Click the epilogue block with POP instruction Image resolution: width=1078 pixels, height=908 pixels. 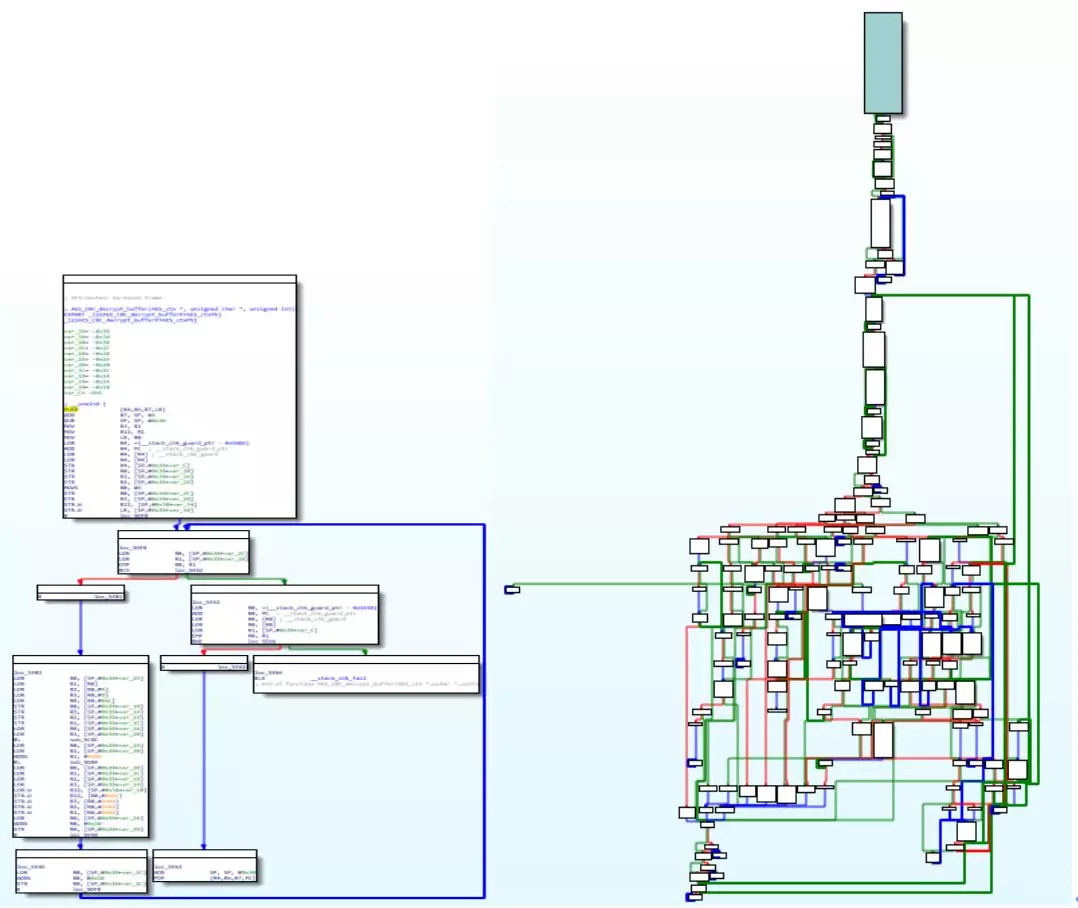tap(205, 866)
